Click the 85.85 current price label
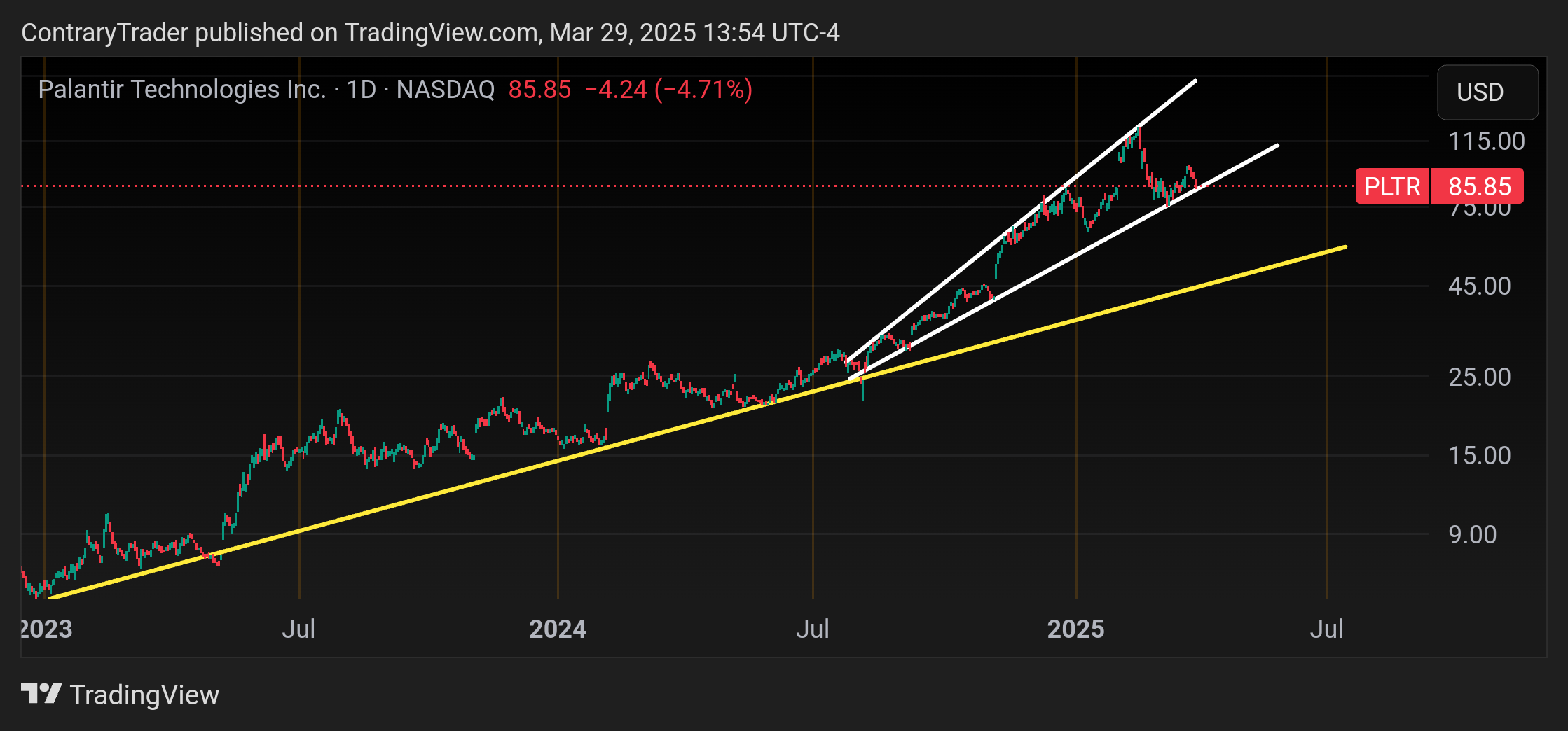1568x731 pixels. [x=1478, y=186]
